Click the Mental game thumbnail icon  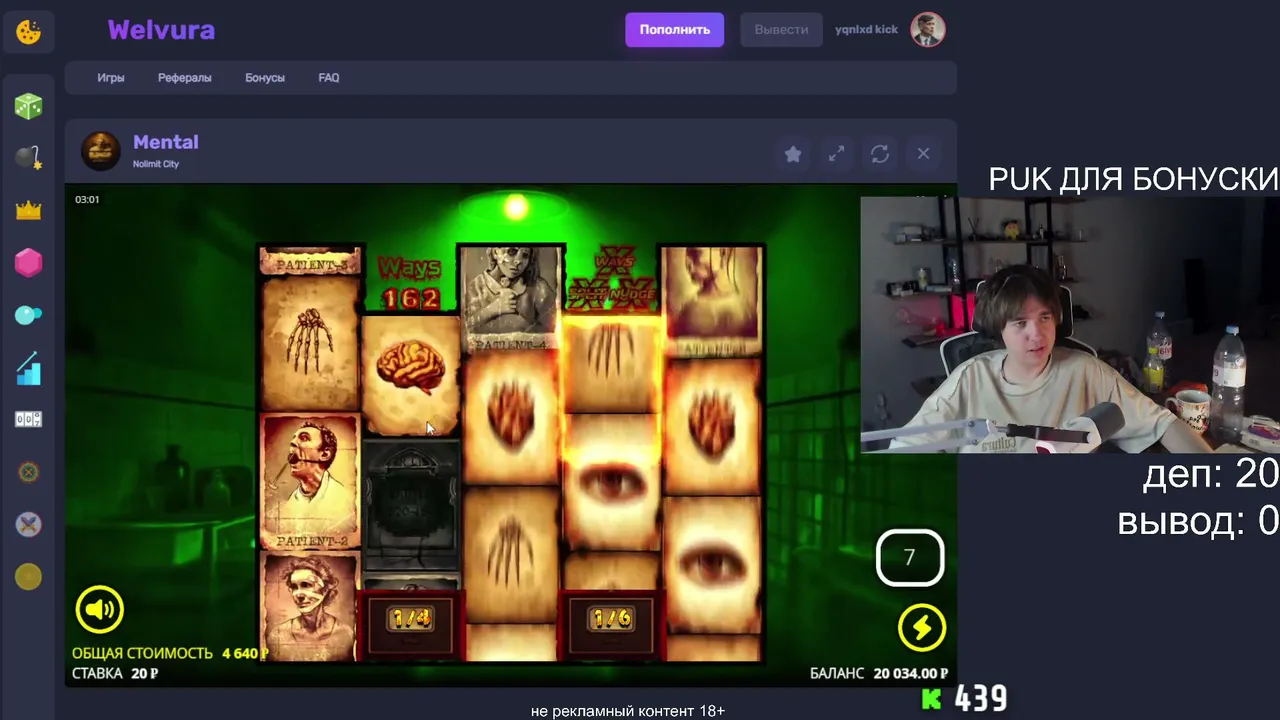101,151
